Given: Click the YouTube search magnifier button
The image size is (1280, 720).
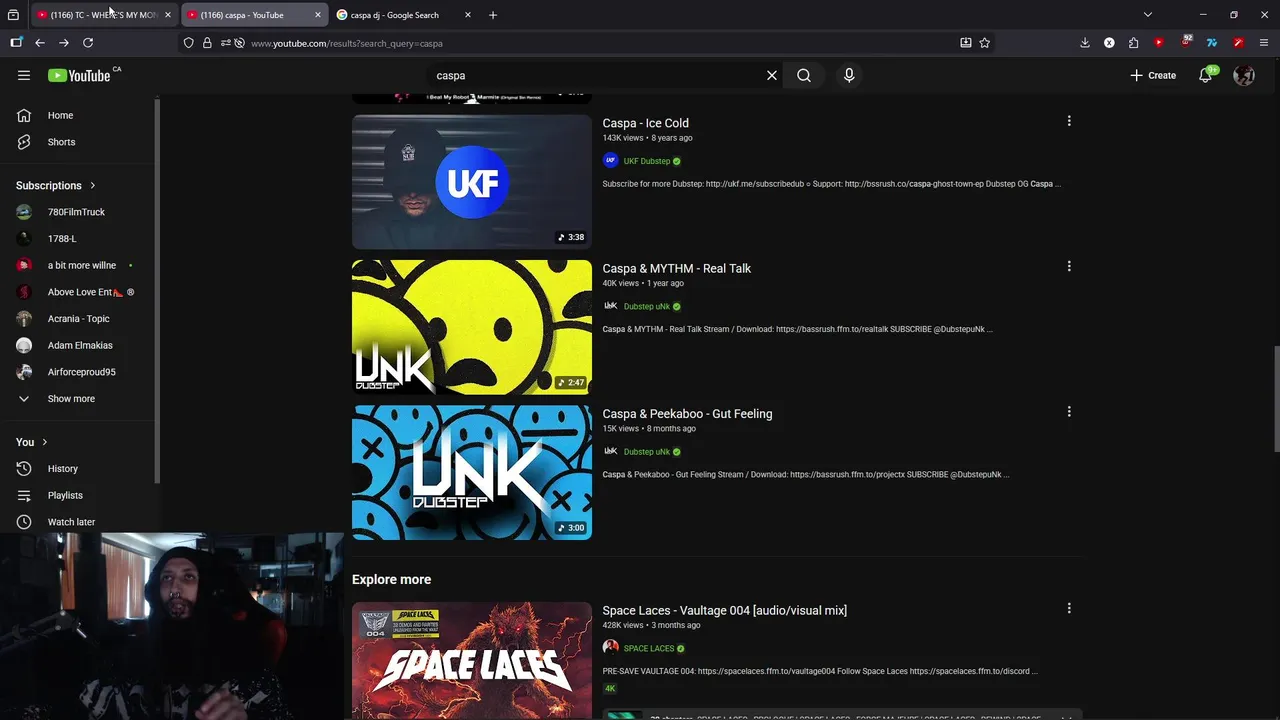Looking at the screenshot, I should point(804,75).
